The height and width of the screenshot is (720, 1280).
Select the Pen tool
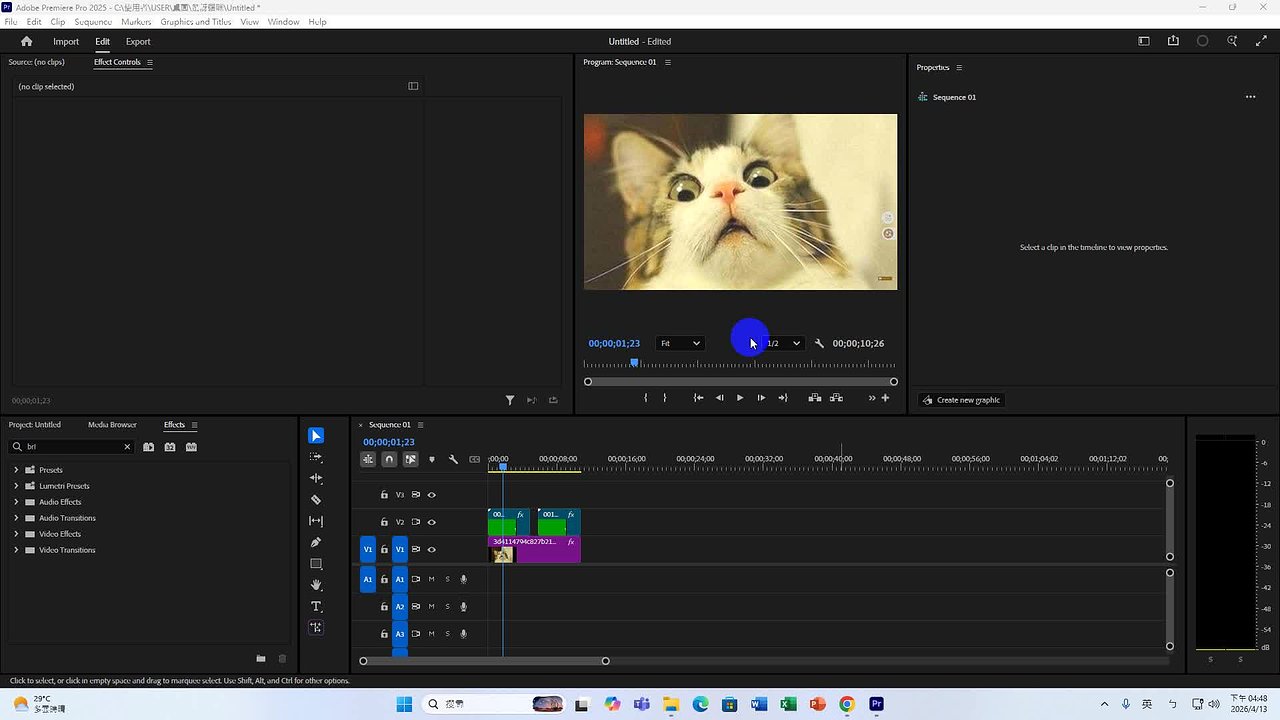click(316, 541)
